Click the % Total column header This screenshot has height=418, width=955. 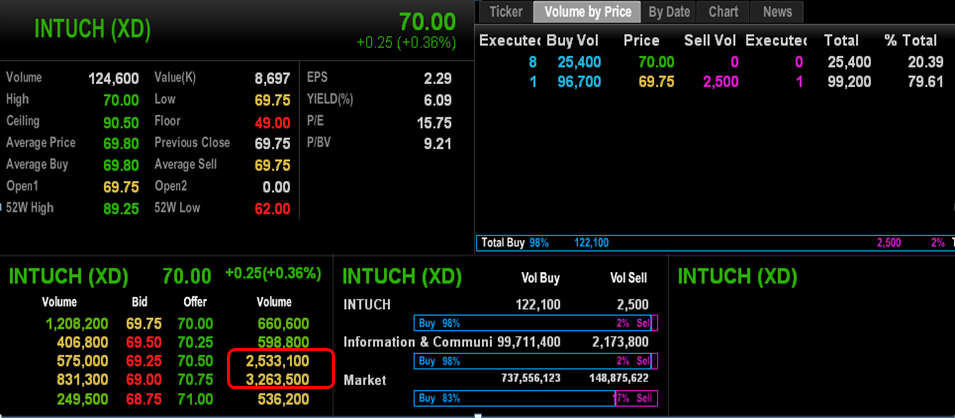point(911,41)
